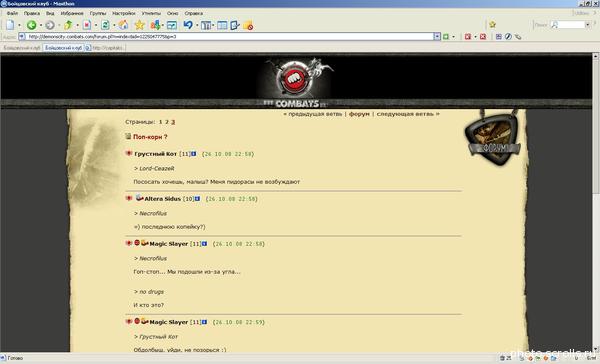Click the Combats fist logo banner
The height and width of the screenshot is (364, 600).
pyautogui.click(x=295, y=81)
